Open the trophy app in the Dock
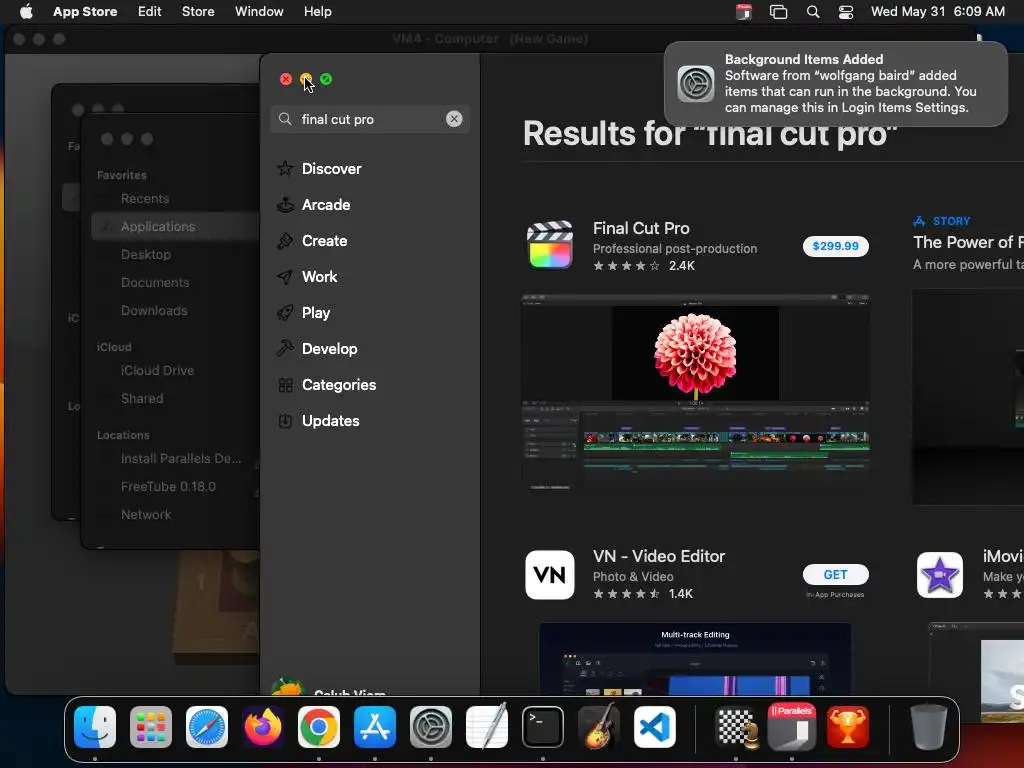Image resolution: width=1024 pixels, height=768 pixels. tap(848, 726)
